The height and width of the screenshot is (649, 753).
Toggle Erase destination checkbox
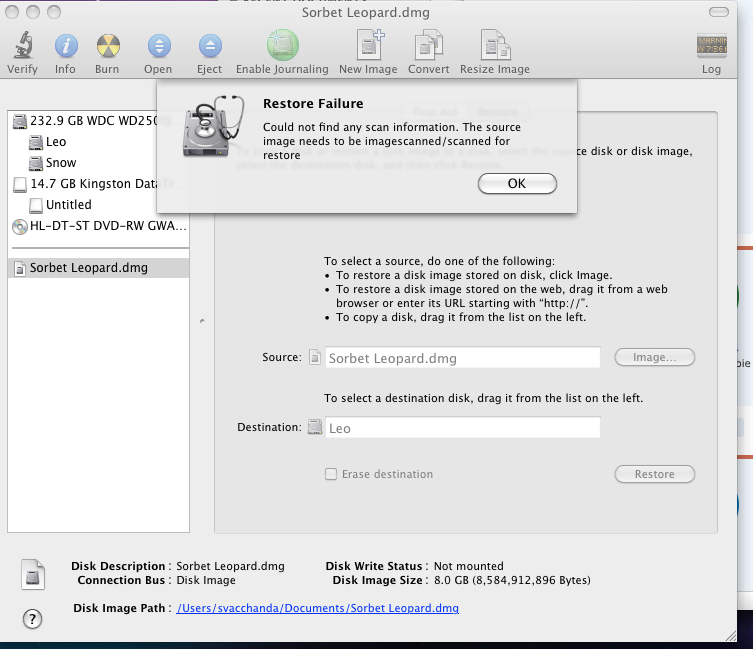coord(331,474)
